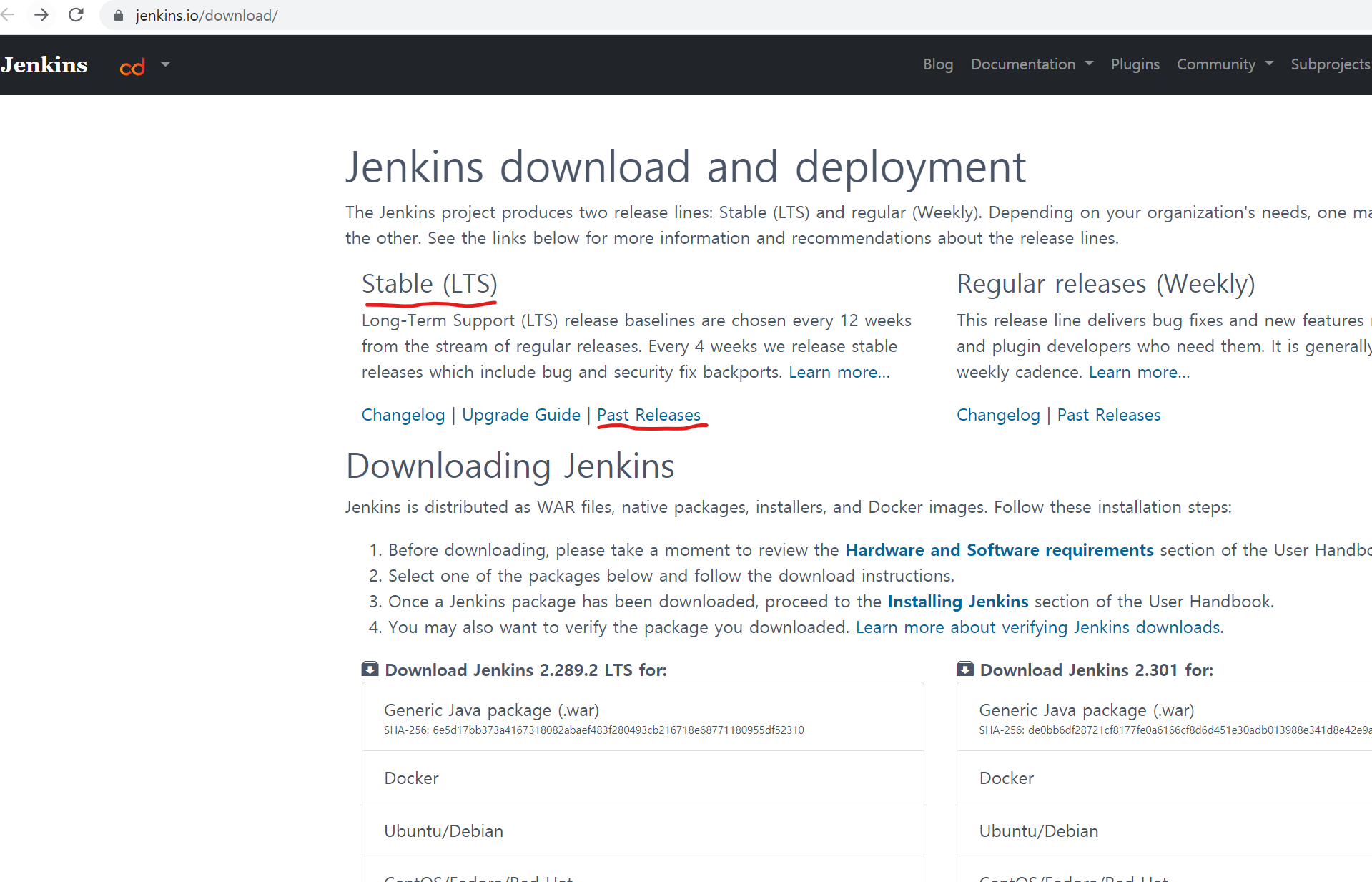Viewport: 1372px width, 882px height.
Task: Open the Jenkins home logo
Action: coord(44,65)
